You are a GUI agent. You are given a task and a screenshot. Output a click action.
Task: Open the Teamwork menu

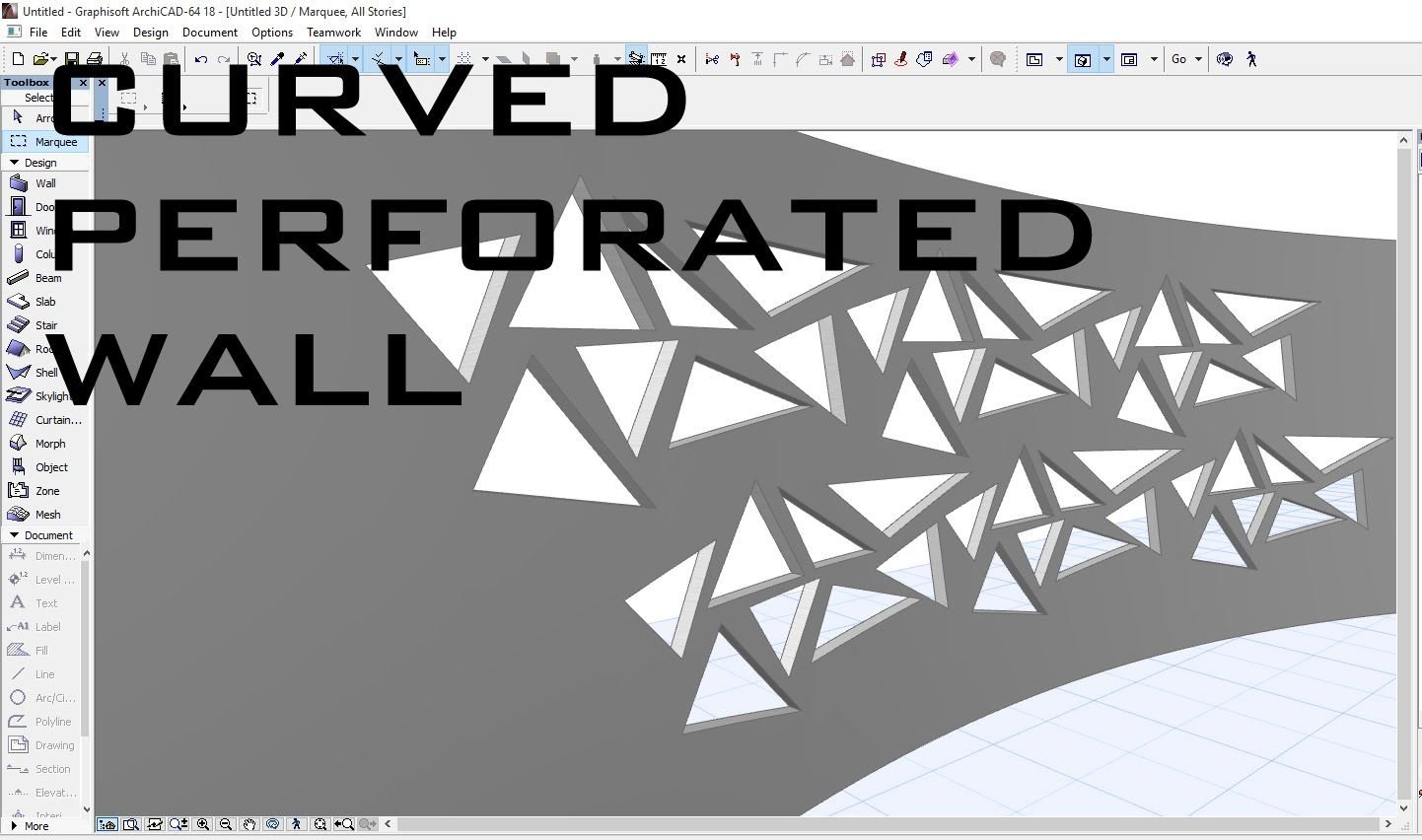[x=333, y=33]
